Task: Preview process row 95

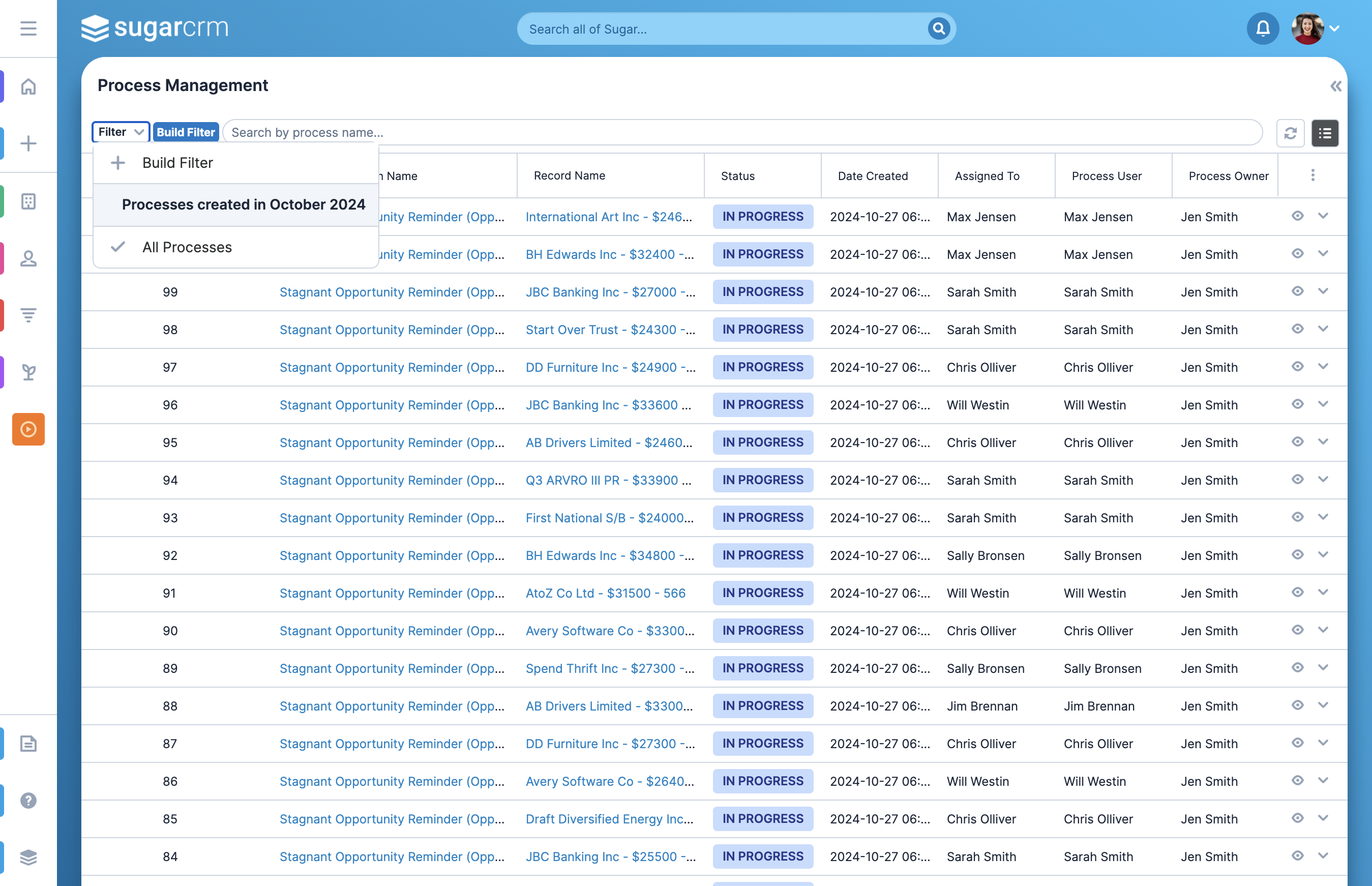Action: tap(1297, 442)
